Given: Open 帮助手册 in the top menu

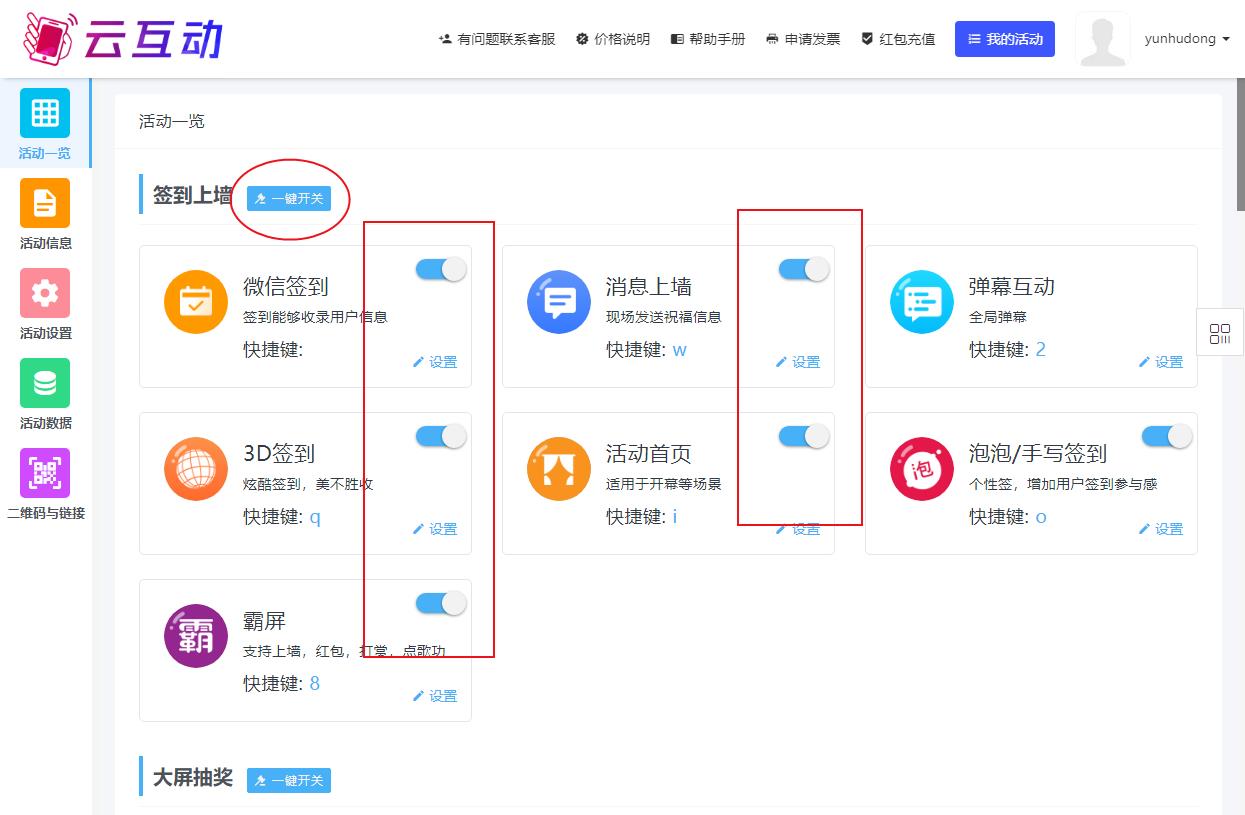Looking at the screenshot, I should (708, 39).
